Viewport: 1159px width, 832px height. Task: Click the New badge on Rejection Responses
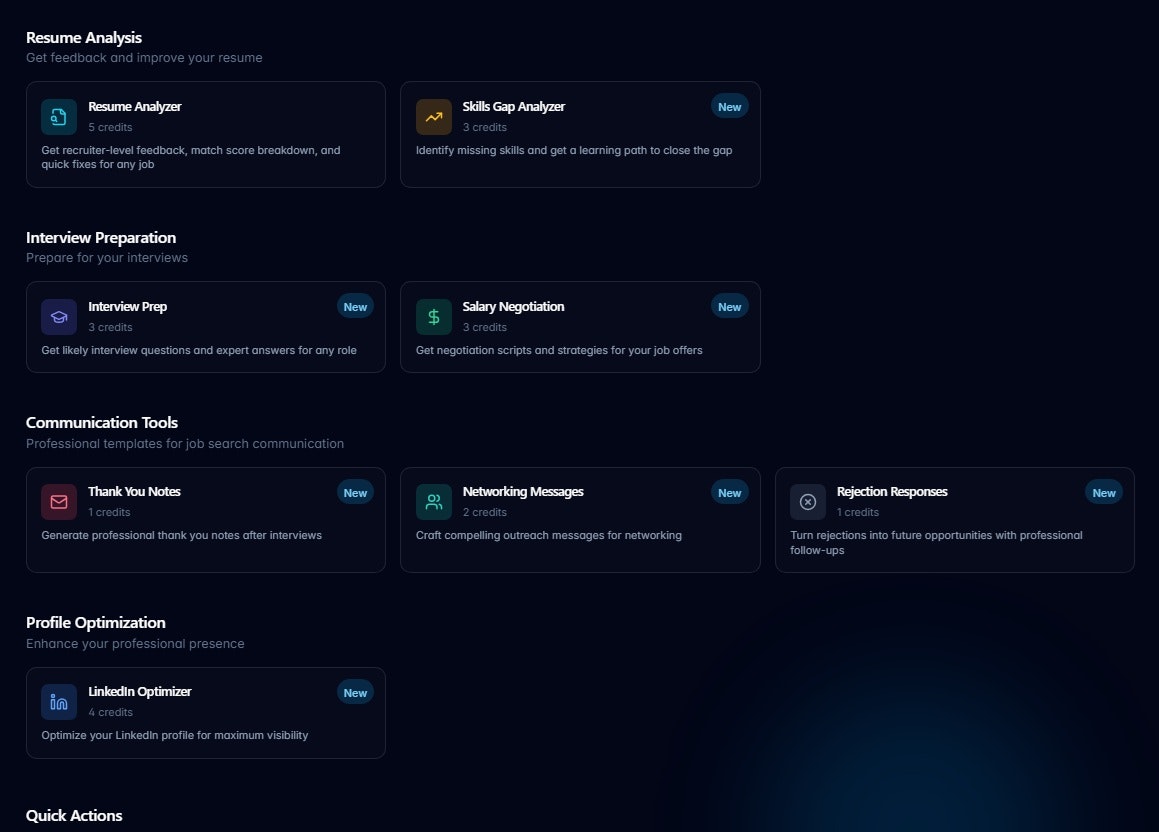click(x=1104, y=492)
